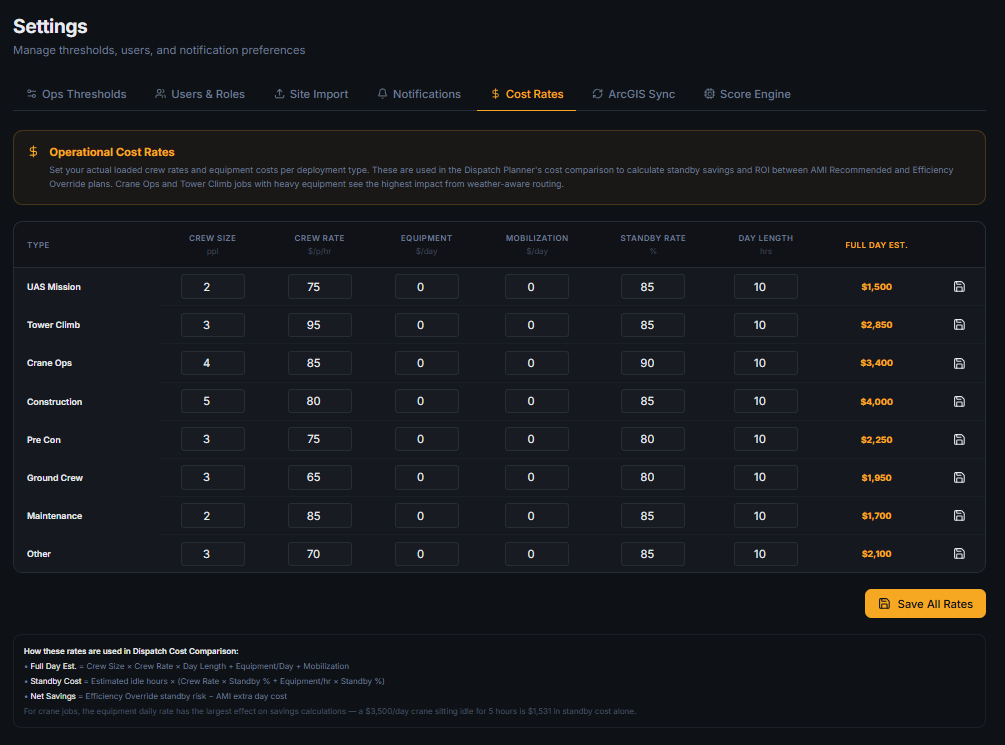Click the Operational Cost Rates heading
Screen dimensions: 1005x745
(x=112, y=152)
